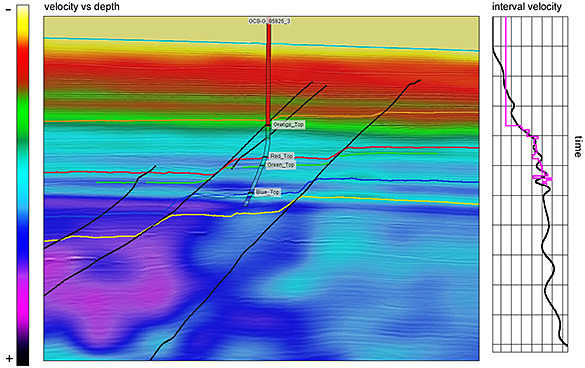Image resolution: width=585 pixels, height=368 pixels.
Task: Click the interval velocity plot title
Action: (526, 7)
